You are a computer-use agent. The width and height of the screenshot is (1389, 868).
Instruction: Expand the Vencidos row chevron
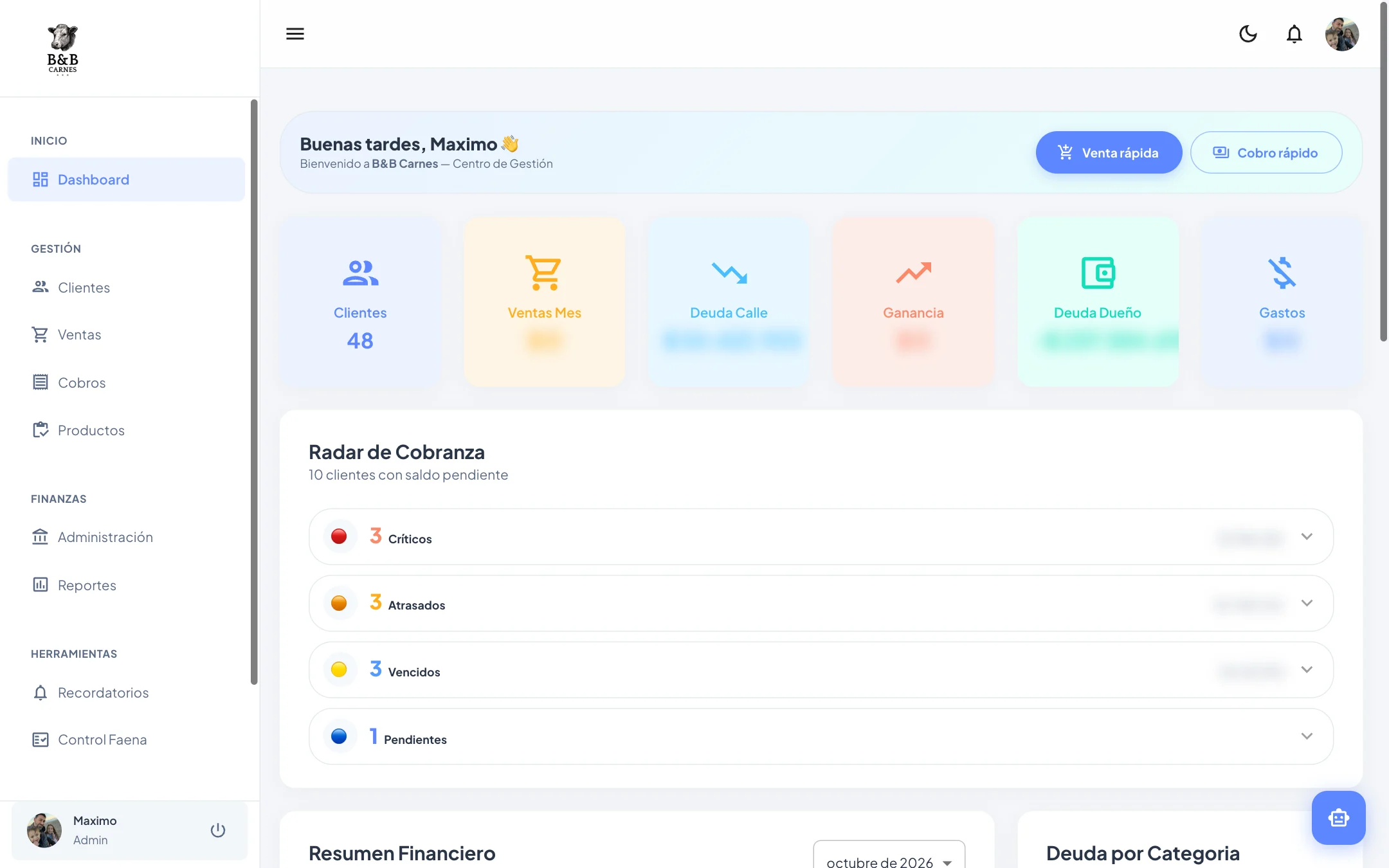(1307, 669)
